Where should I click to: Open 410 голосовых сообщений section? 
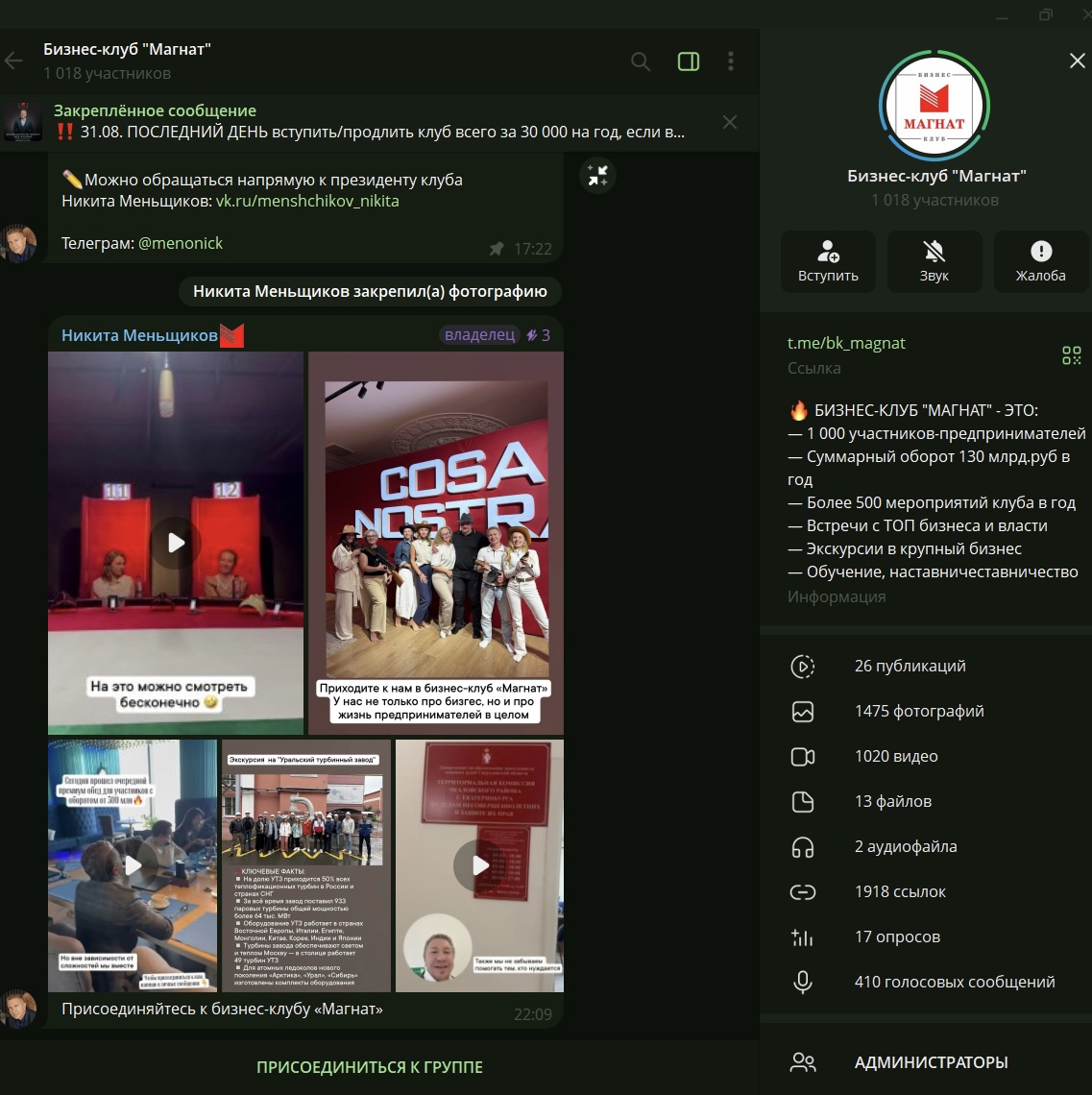[x=925, y=982]
